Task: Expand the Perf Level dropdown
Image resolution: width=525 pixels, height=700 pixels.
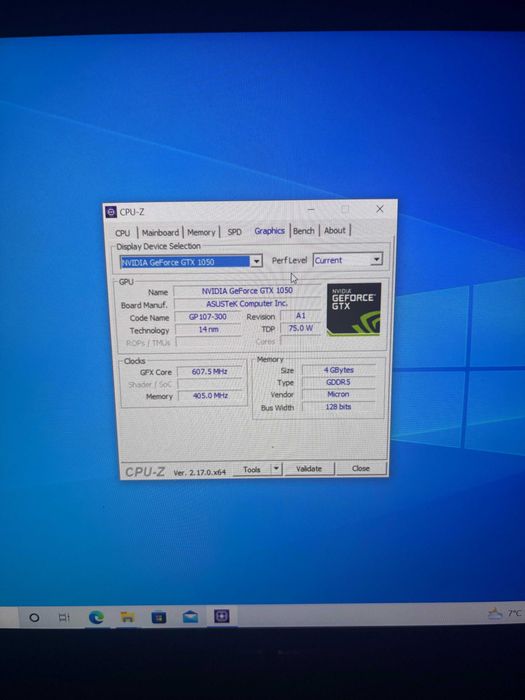Action: tap(377, 259)
